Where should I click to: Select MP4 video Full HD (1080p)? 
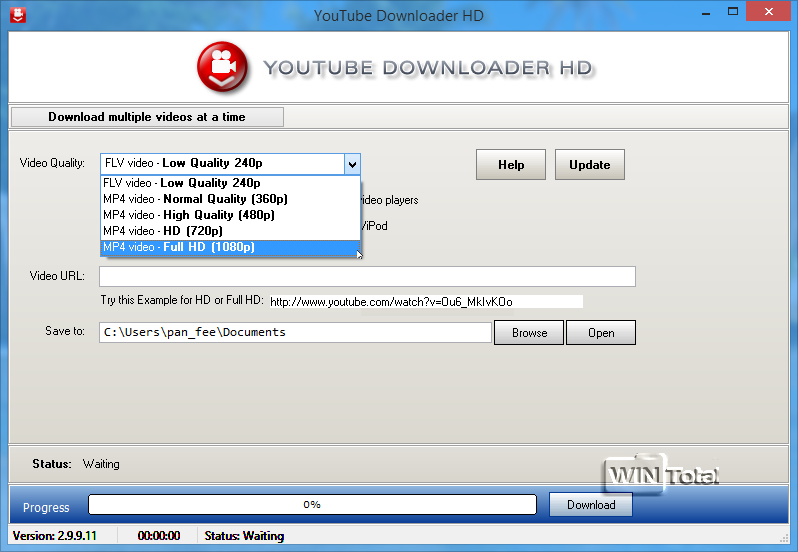231,247
